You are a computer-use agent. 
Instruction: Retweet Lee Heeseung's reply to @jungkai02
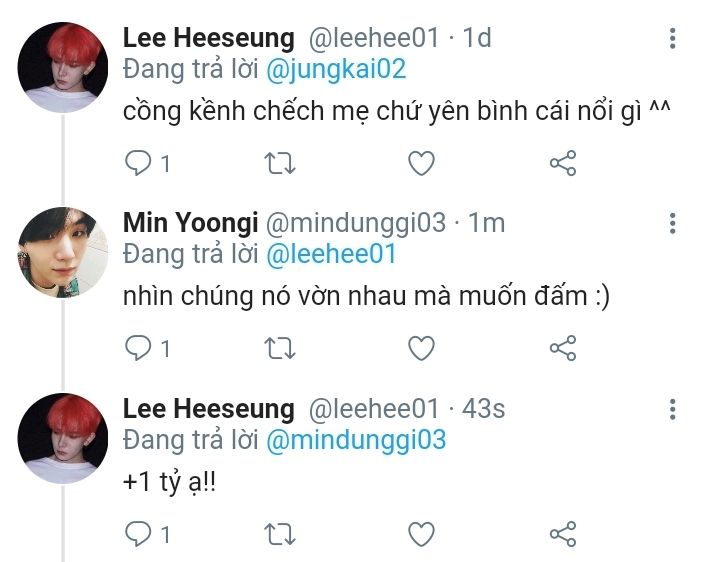[x=280, y=163]
